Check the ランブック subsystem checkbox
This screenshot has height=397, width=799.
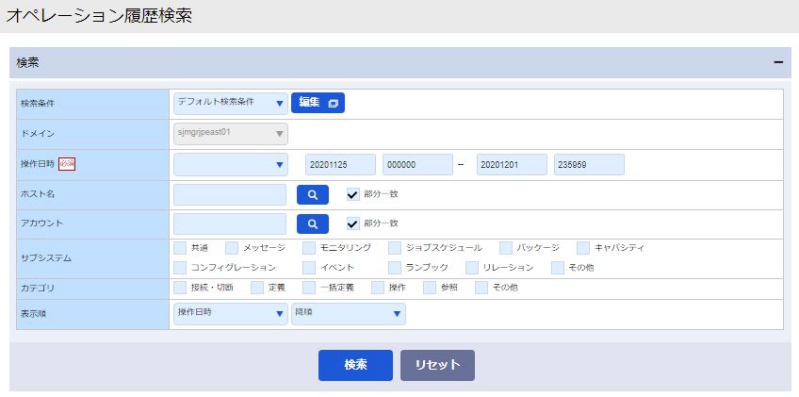(395, 268)
